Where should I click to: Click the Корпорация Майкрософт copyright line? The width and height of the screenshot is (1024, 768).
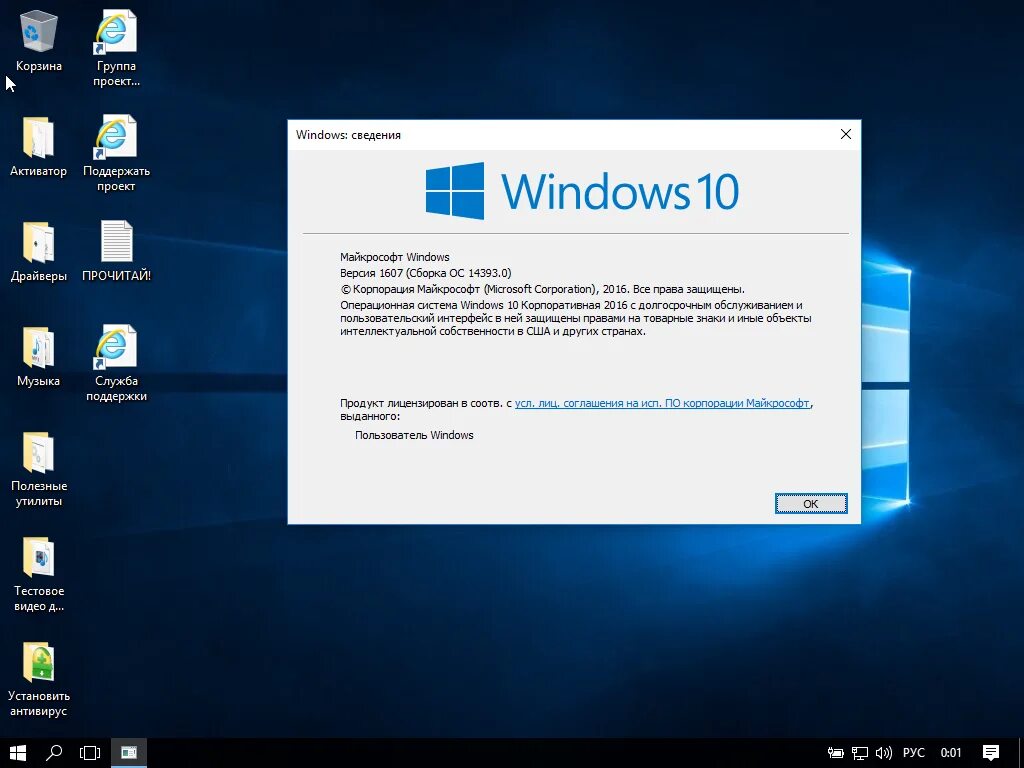point(542,289)
